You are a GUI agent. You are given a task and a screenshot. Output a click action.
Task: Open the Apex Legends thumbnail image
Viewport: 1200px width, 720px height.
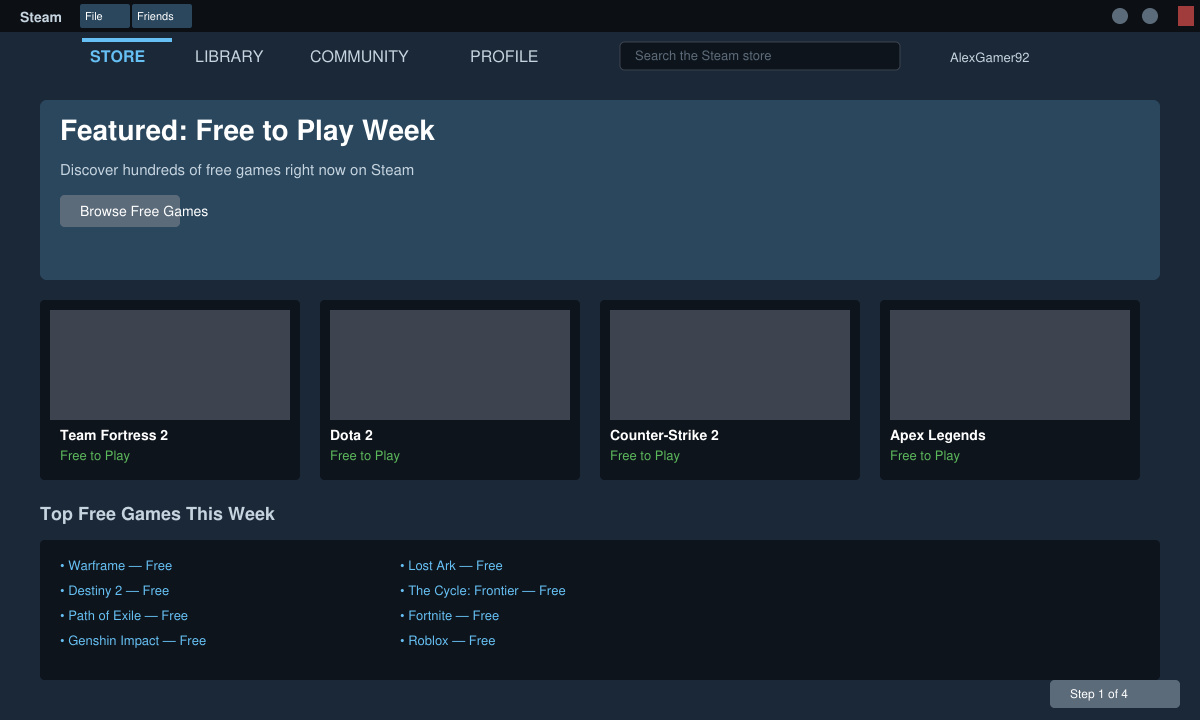[1010, 365]
